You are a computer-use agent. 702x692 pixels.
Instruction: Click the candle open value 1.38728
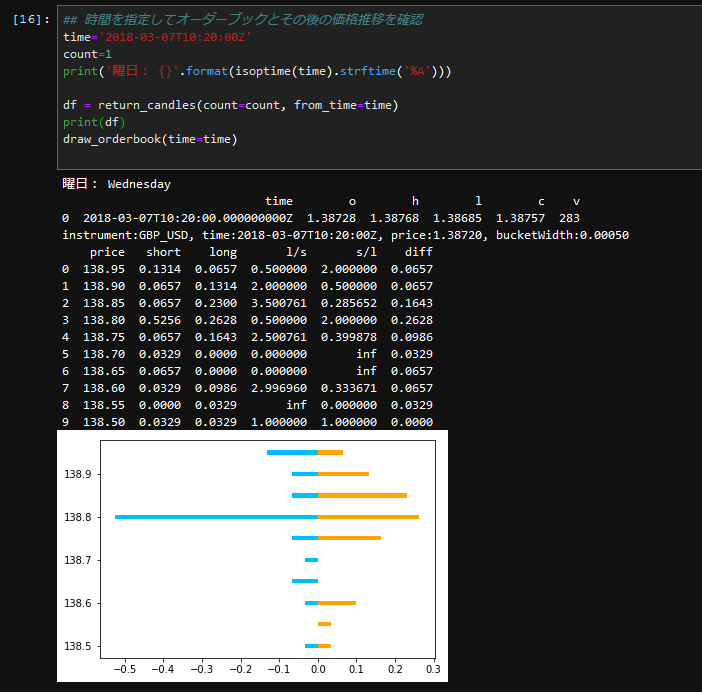(x=331, y=218)
